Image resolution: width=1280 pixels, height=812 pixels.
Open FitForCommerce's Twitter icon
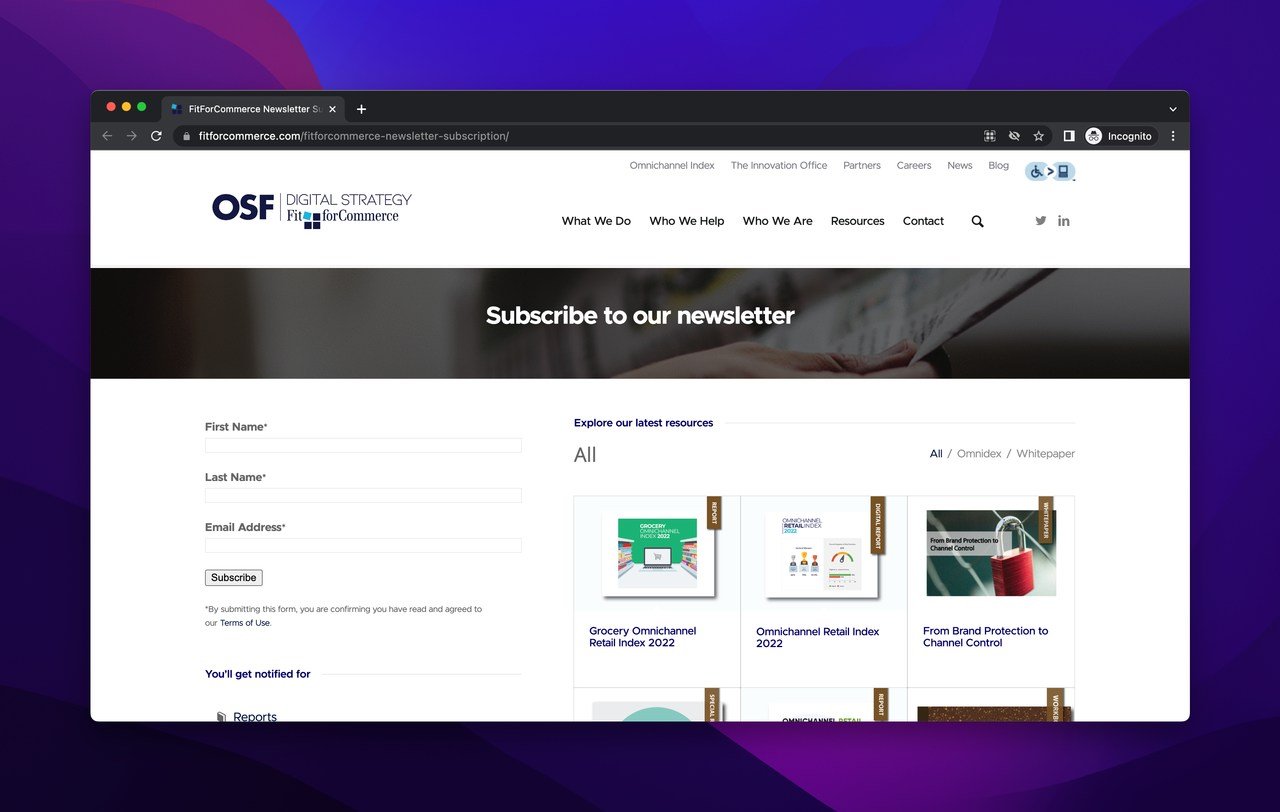[1040, 220]
